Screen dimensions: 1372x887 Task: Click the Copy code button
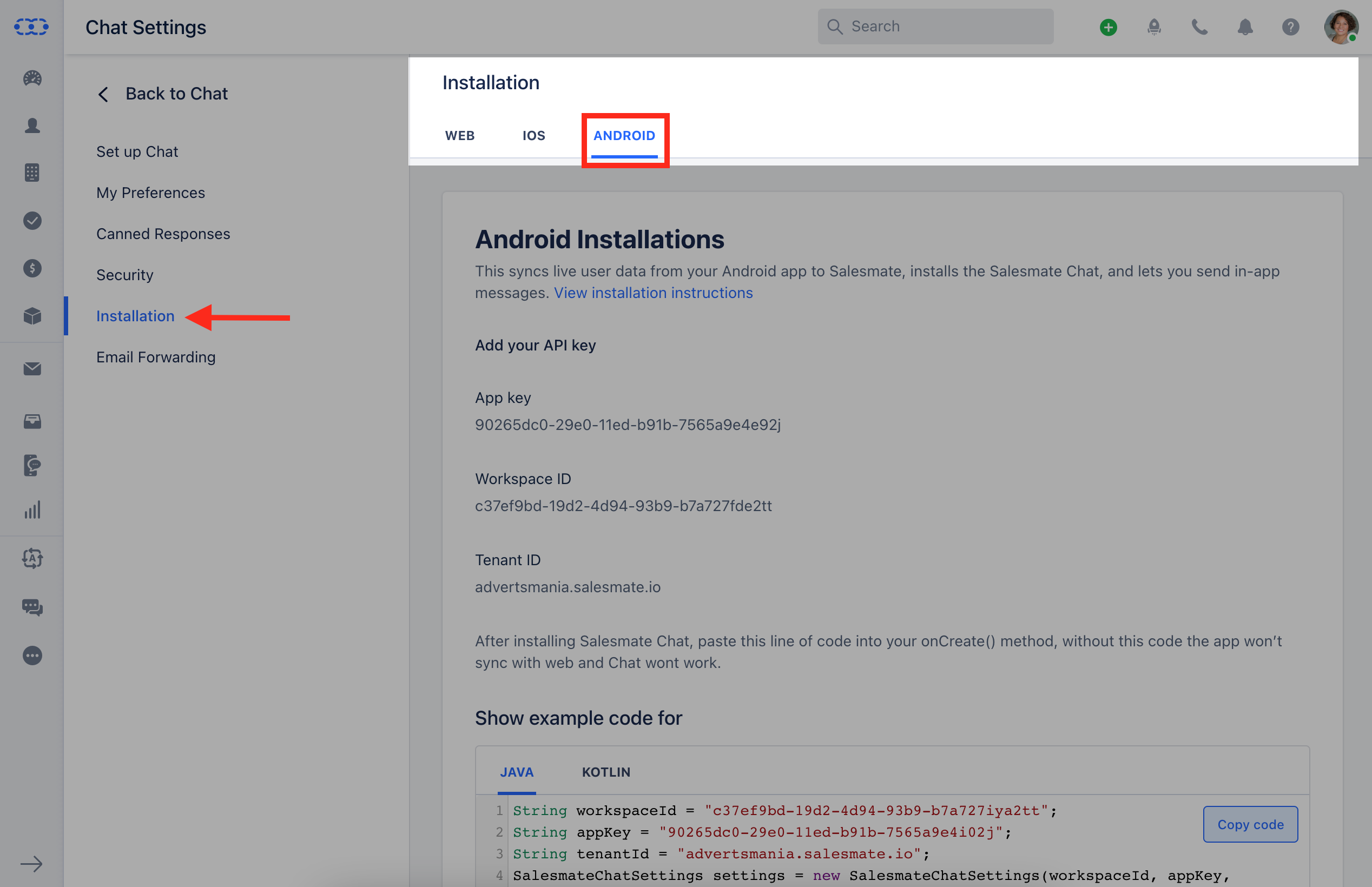pos(1250,824)
